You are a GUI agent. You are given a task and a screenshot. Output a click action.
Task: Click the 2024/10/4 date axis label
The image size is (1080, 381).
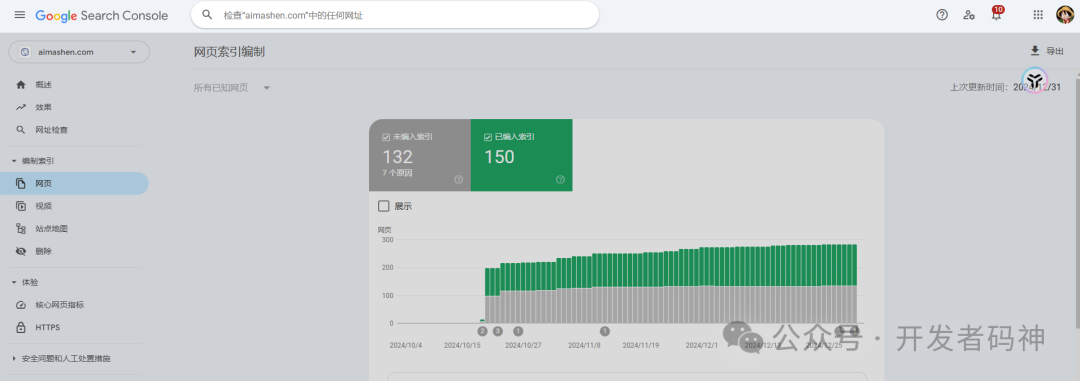click(x=406, y=345)
